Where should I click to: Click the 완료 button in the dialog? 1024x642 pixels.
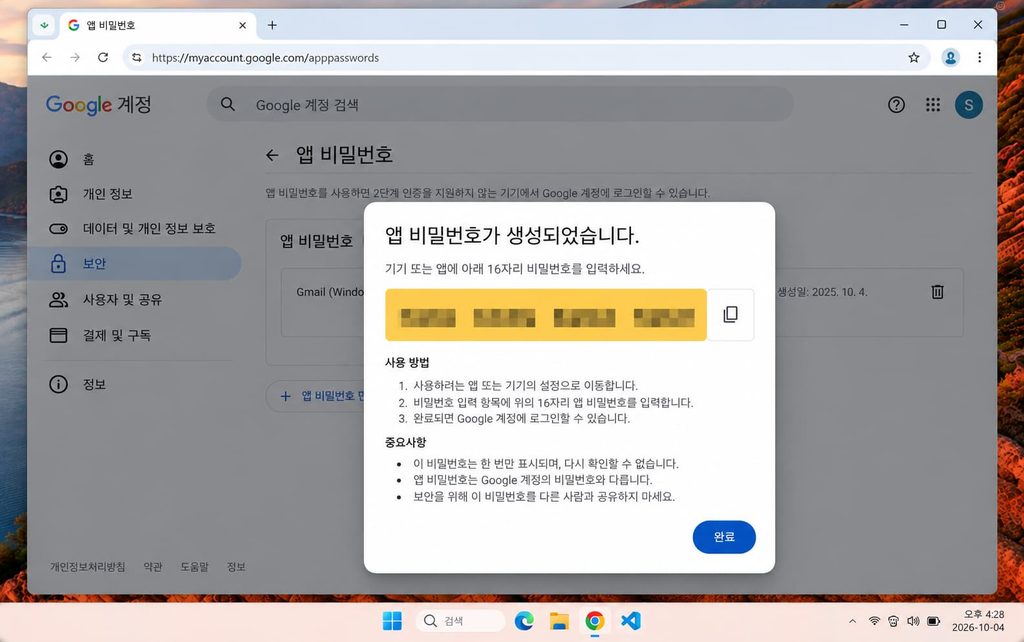click(x=724, y=537)
